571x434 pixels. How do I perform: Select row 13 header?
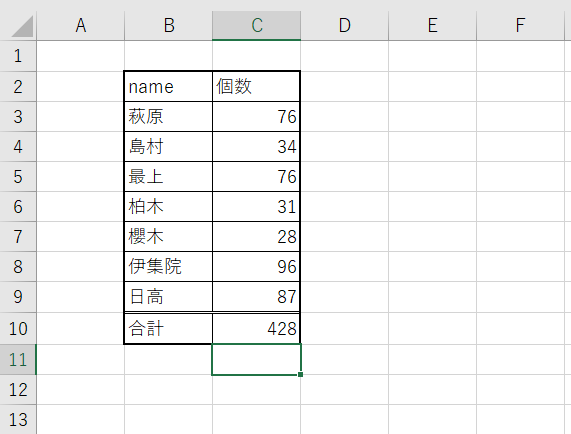(18, 419)
